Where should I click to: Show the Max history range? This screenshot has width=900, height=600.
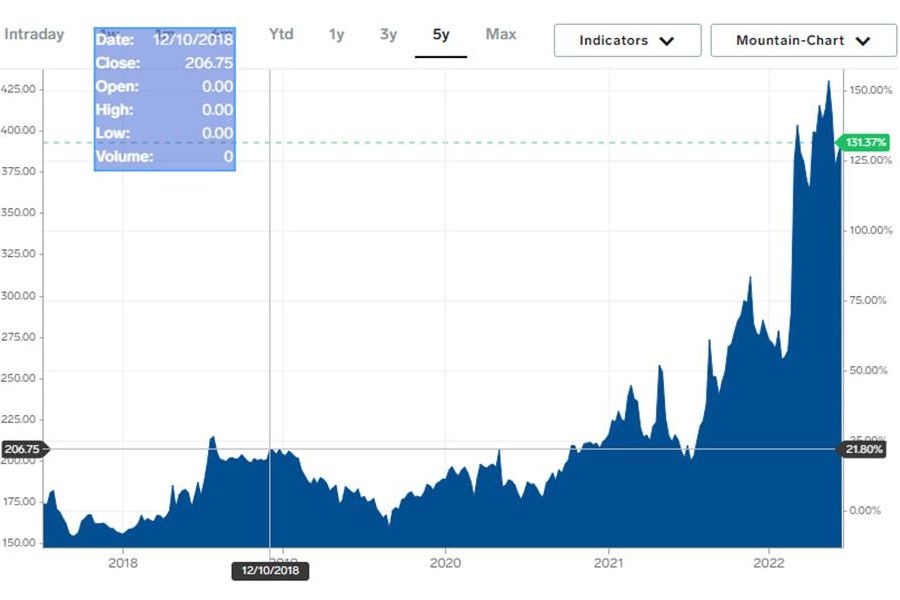pos(501,35)
